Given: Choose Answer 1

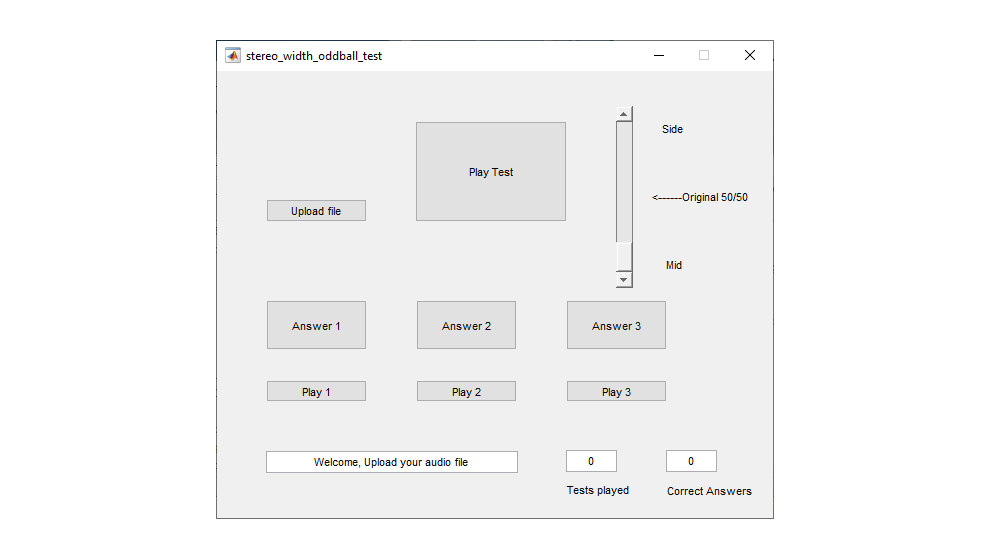Looking at the screenshot, I should (x=316, y=325).
